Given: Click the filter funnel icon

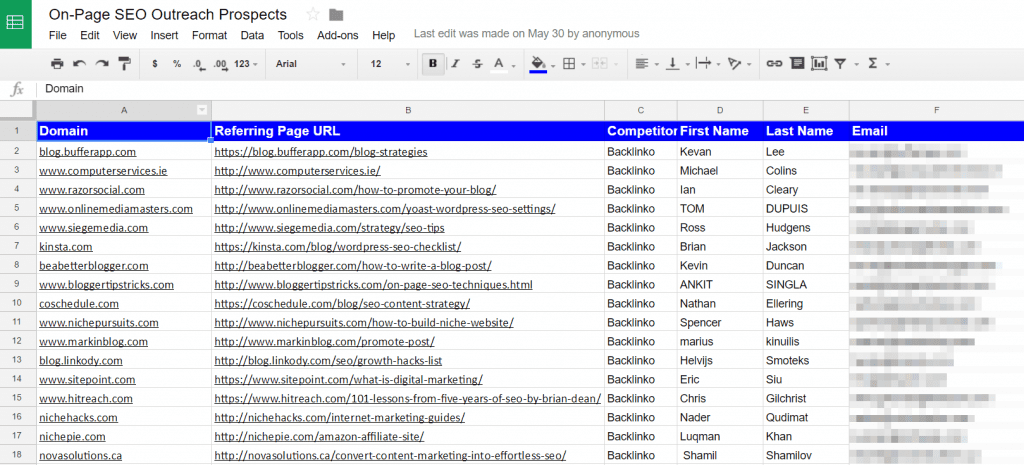Looking at the screenshot, I should 840,63.
